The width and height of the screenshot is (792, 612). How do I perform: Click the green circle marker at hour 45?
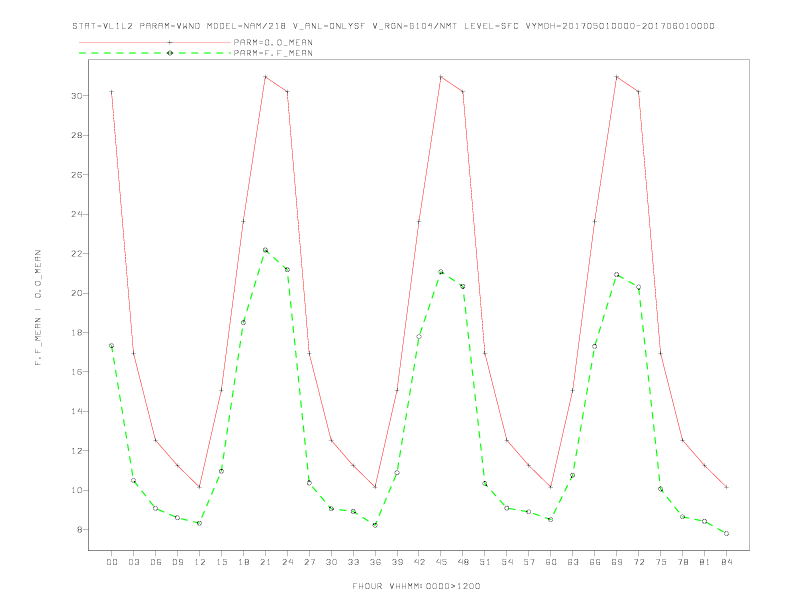pyautogui.click(x=441, y=272)
